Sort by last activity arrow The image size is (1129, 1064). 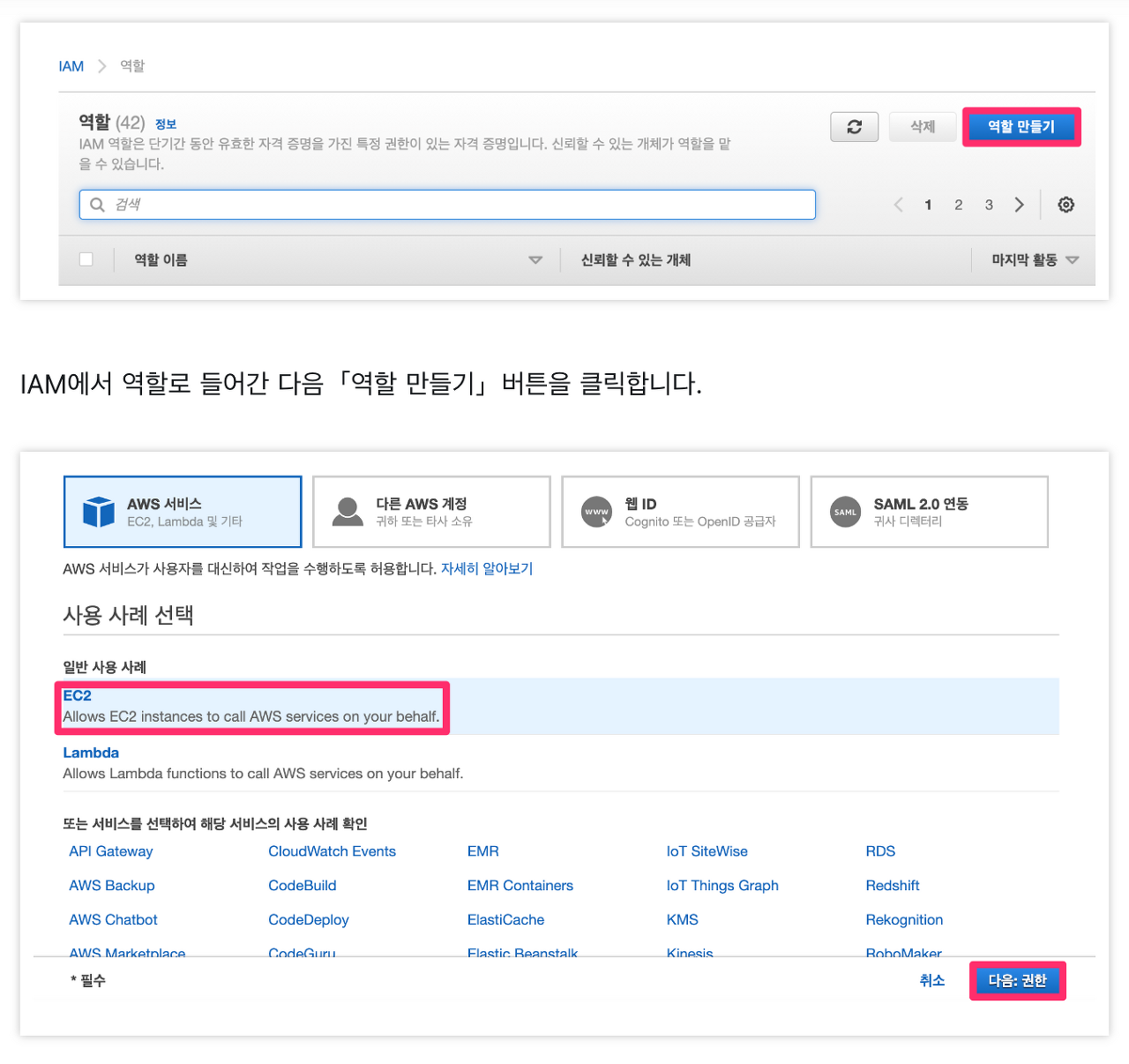point(1073,260)
